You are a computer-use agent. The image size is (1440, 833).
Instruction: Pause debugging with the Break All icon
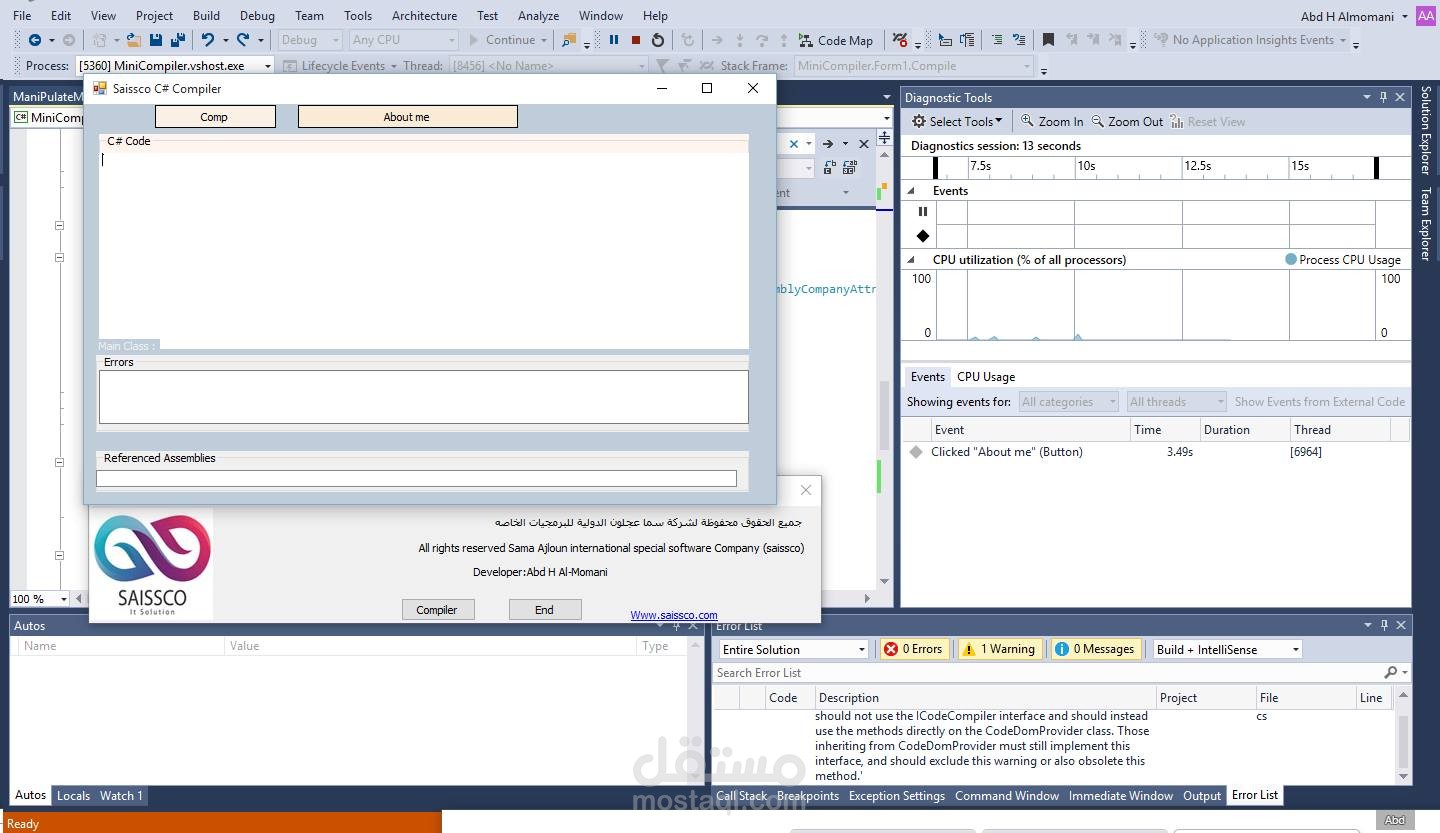(613, 40)
